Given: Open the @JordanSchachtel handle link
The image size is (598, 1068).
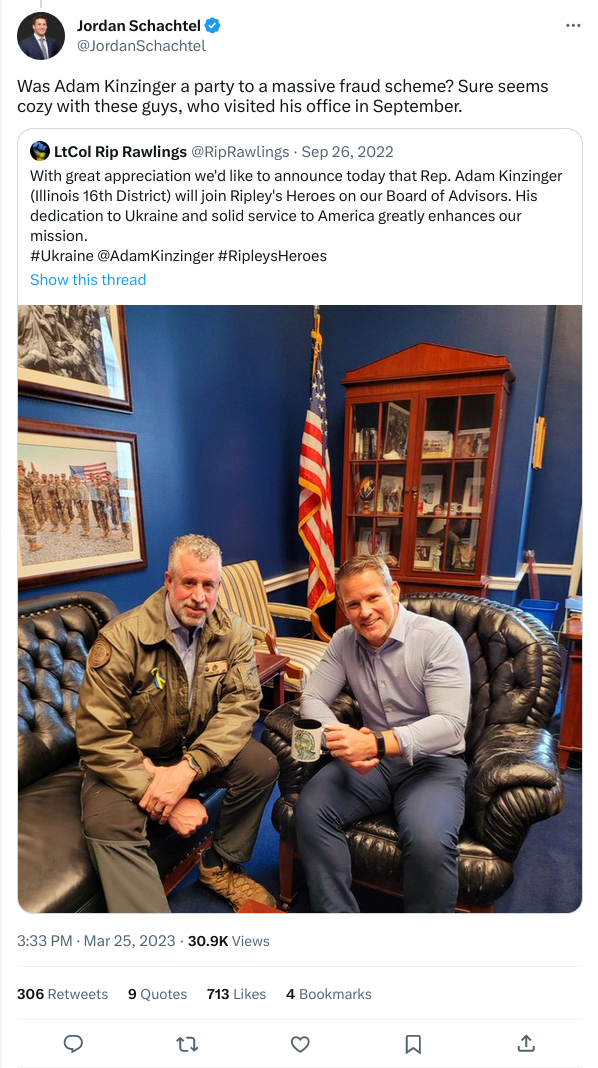Looking at the screenshot, I should [x=141, y=46].
